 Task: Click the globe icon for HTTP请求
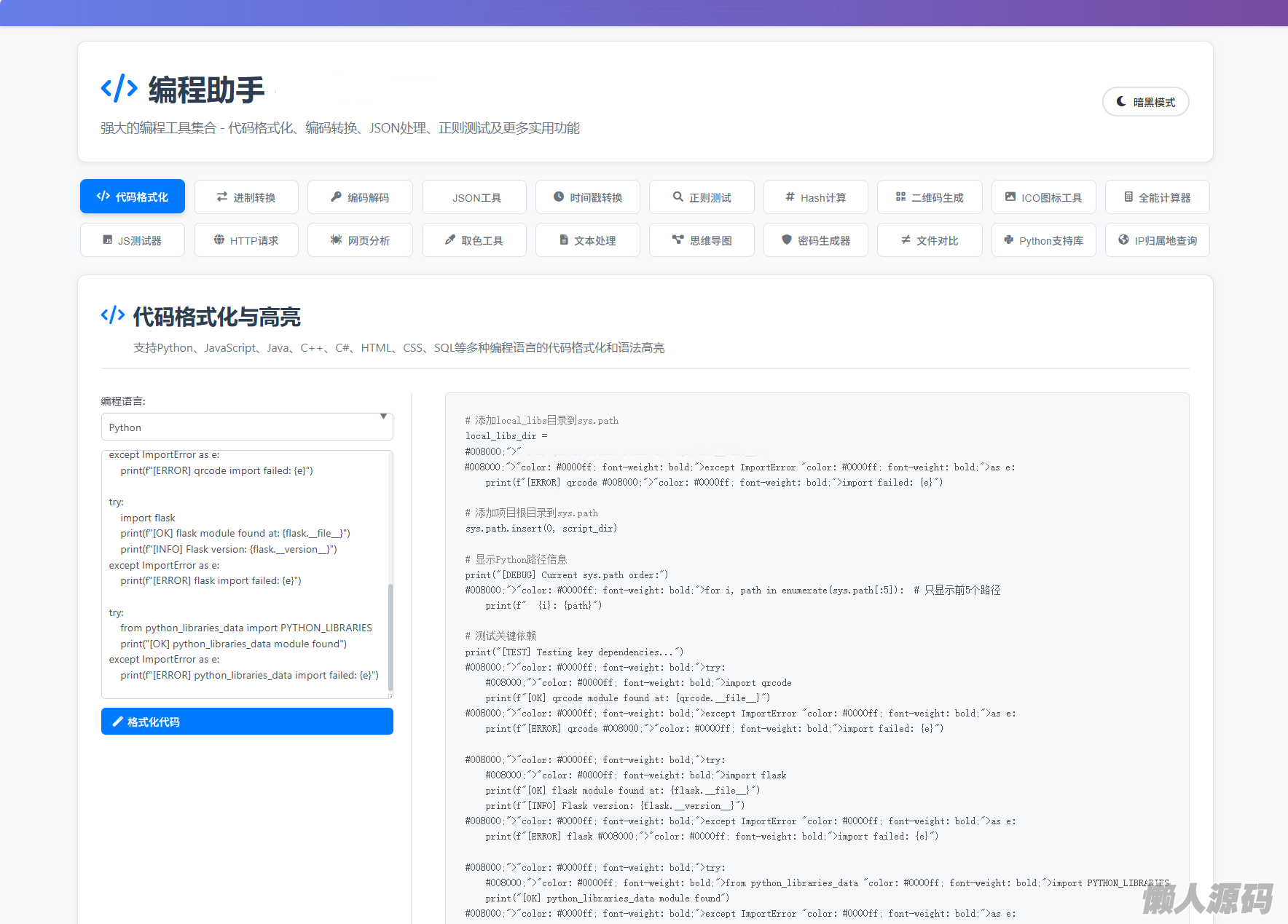pos(219,240)
